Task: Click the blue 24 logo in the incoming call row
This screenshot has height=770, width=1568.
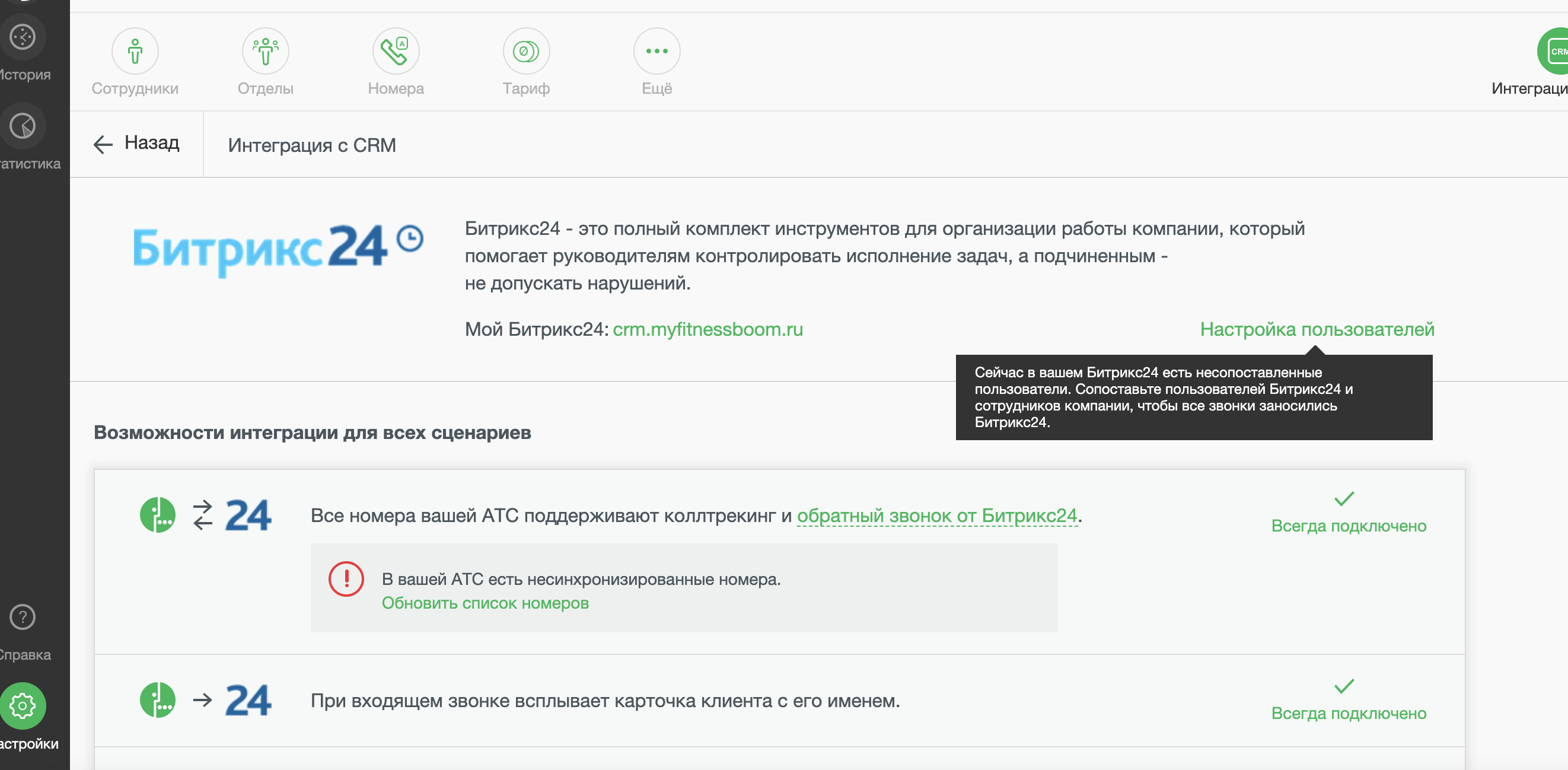Action: (x=248, y=701)
